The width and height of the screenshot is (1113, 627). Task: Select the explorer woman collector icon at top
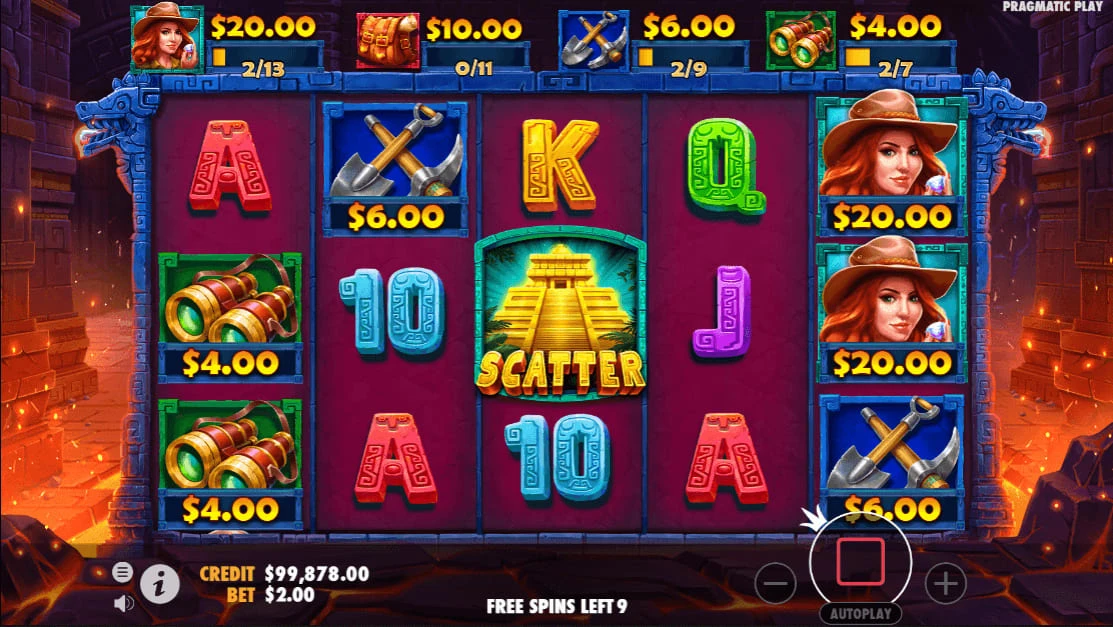(x=167, y=38)
